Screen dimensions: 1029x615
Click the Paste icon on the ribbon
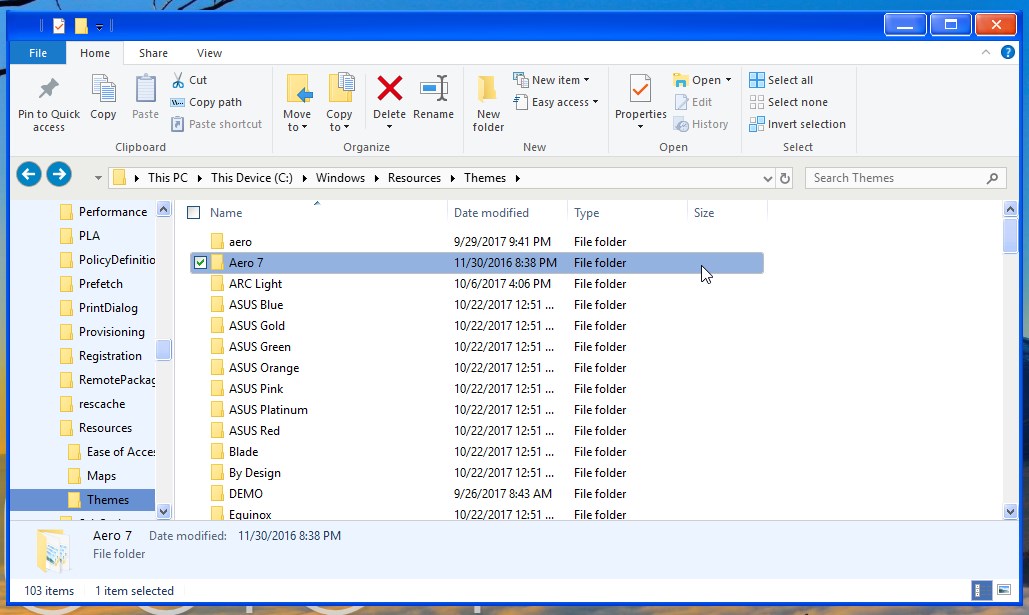(144, 100)
